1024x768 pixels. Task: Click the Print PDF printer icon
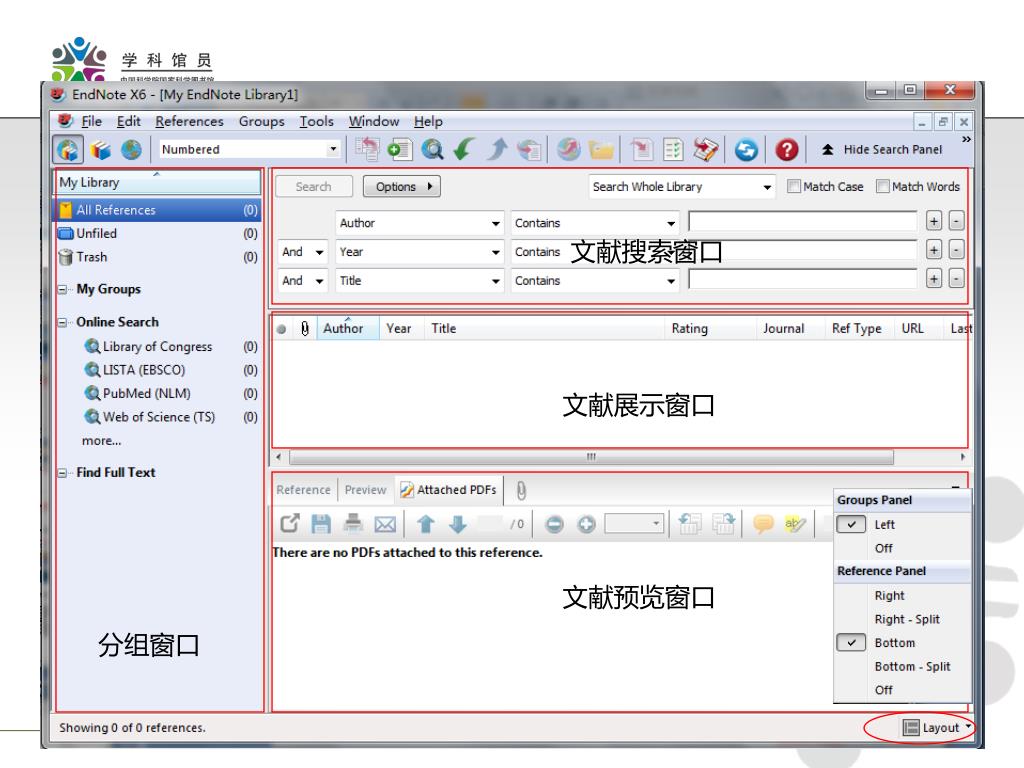[353, 524]
